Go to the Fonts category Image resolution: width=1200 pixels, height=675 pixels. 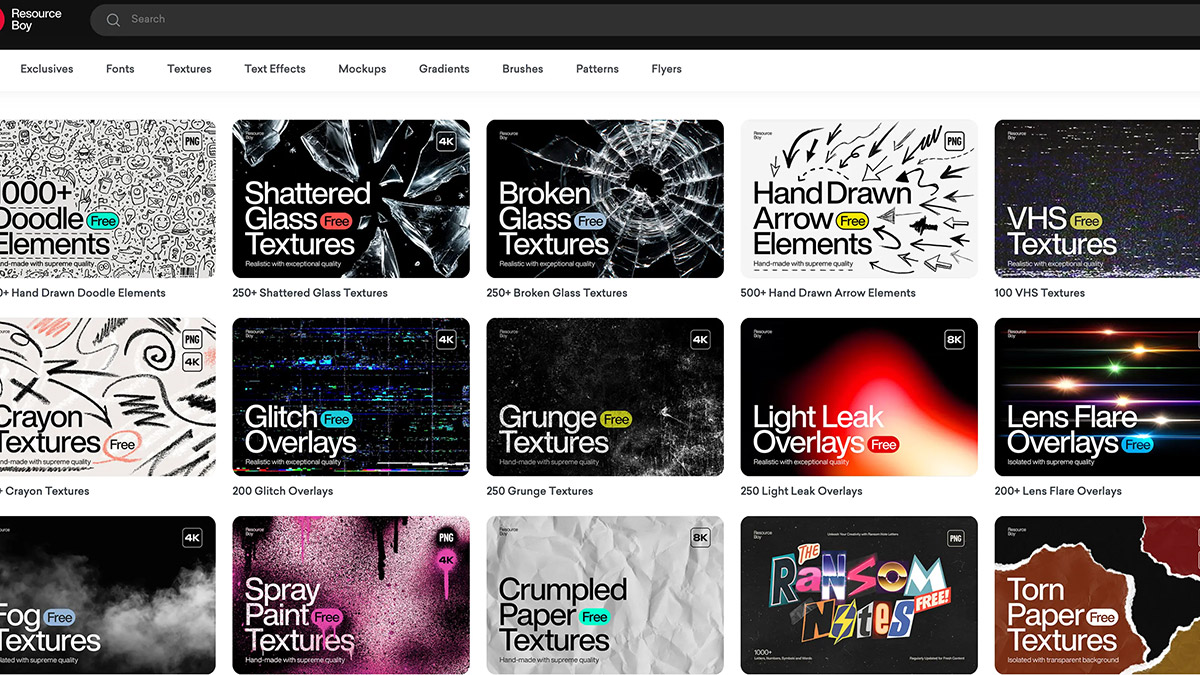pos(120,69)
